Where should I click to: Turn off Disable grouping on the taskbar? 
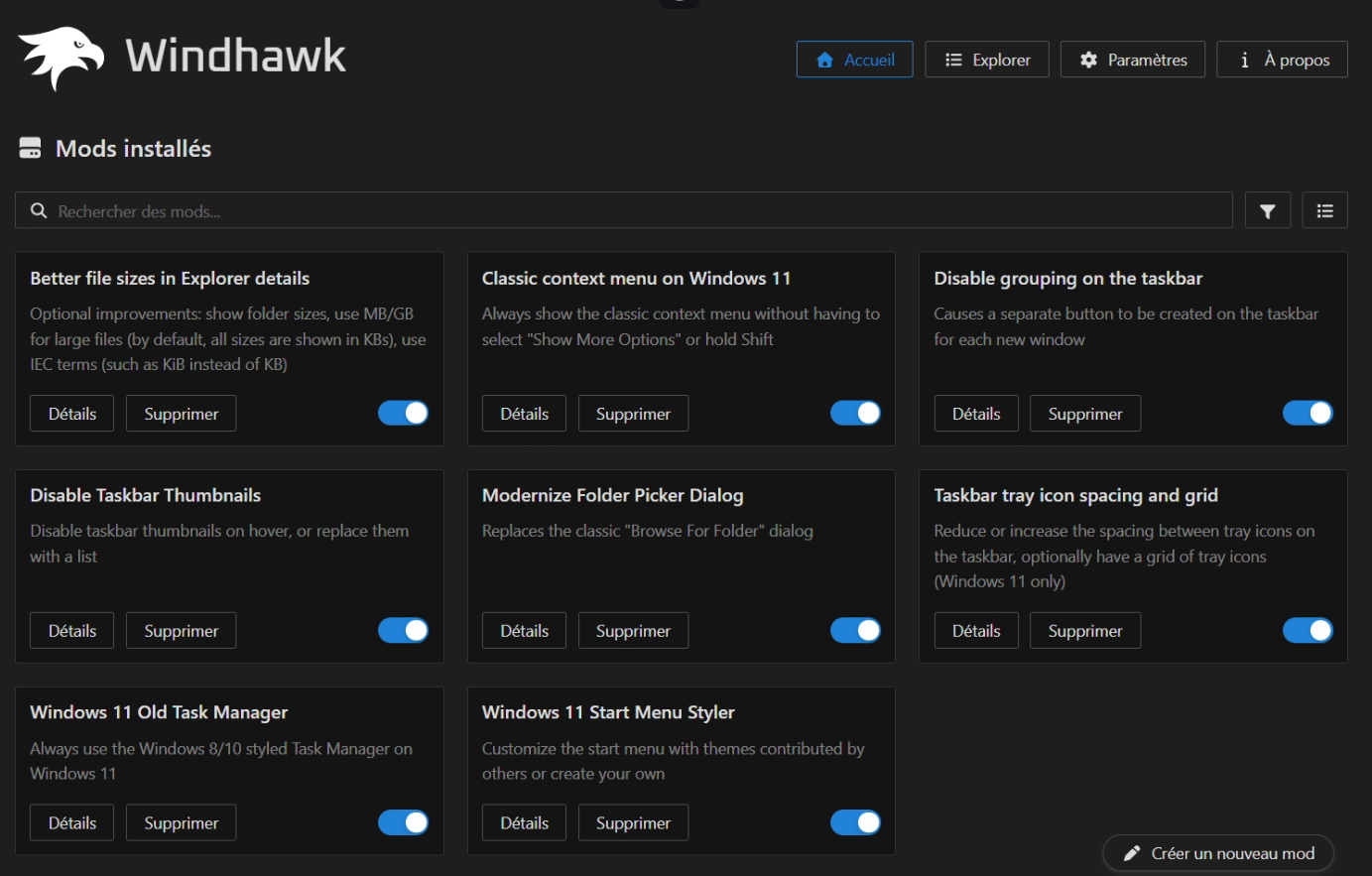(1308, 413)
